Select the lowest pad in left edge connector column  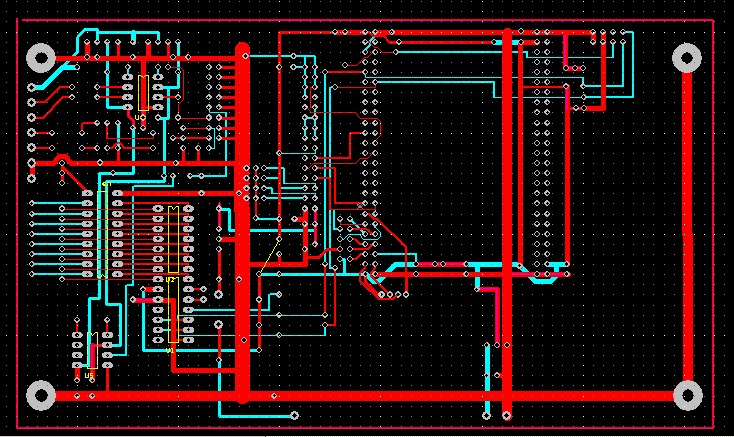coord(31,178)
